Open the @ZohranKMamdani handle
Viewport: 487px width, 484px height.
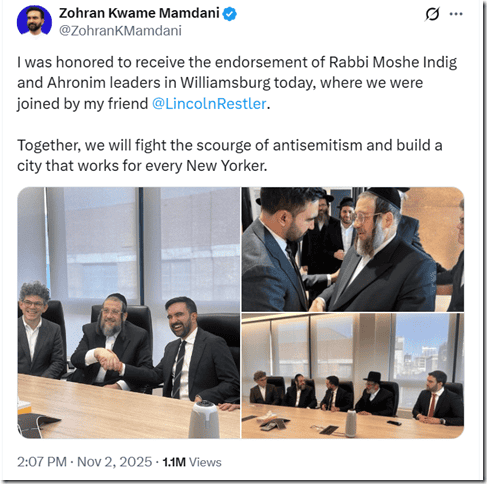(x=120, y=31)
